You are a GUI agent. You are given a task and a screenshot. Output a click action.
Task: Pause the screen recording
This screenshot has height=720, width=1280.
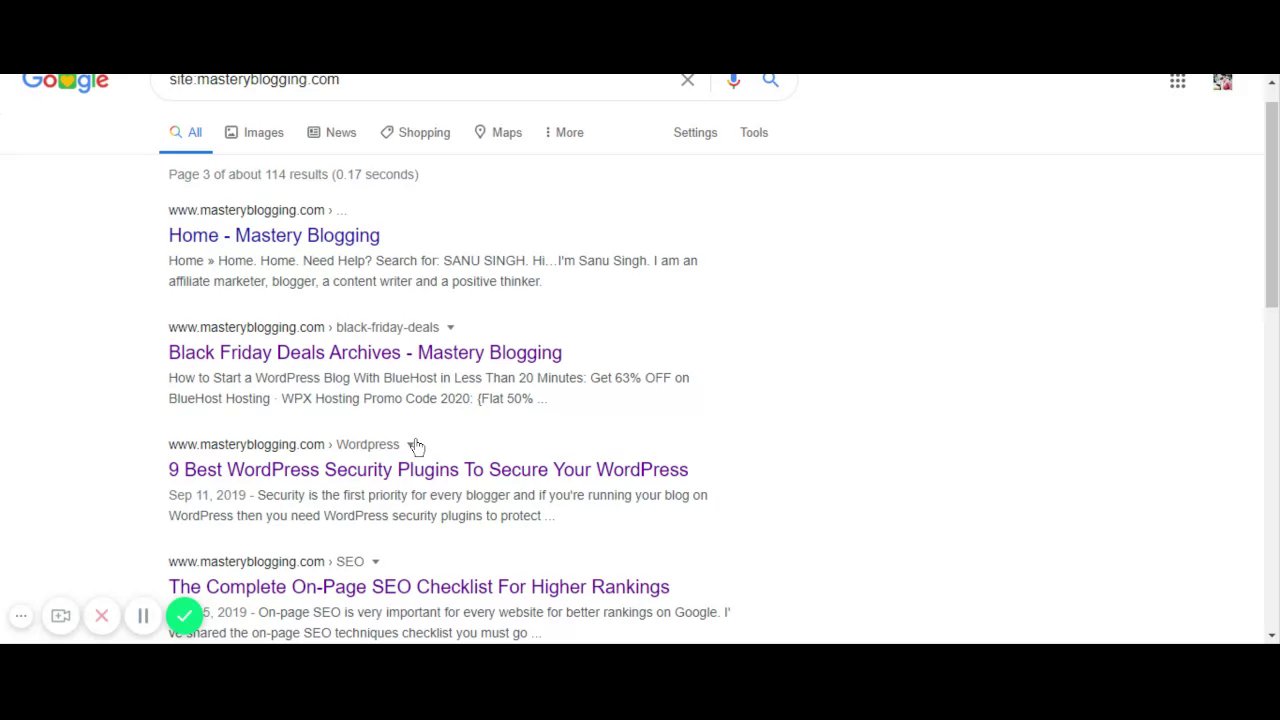pyautogui.click(x=143, y=616)
